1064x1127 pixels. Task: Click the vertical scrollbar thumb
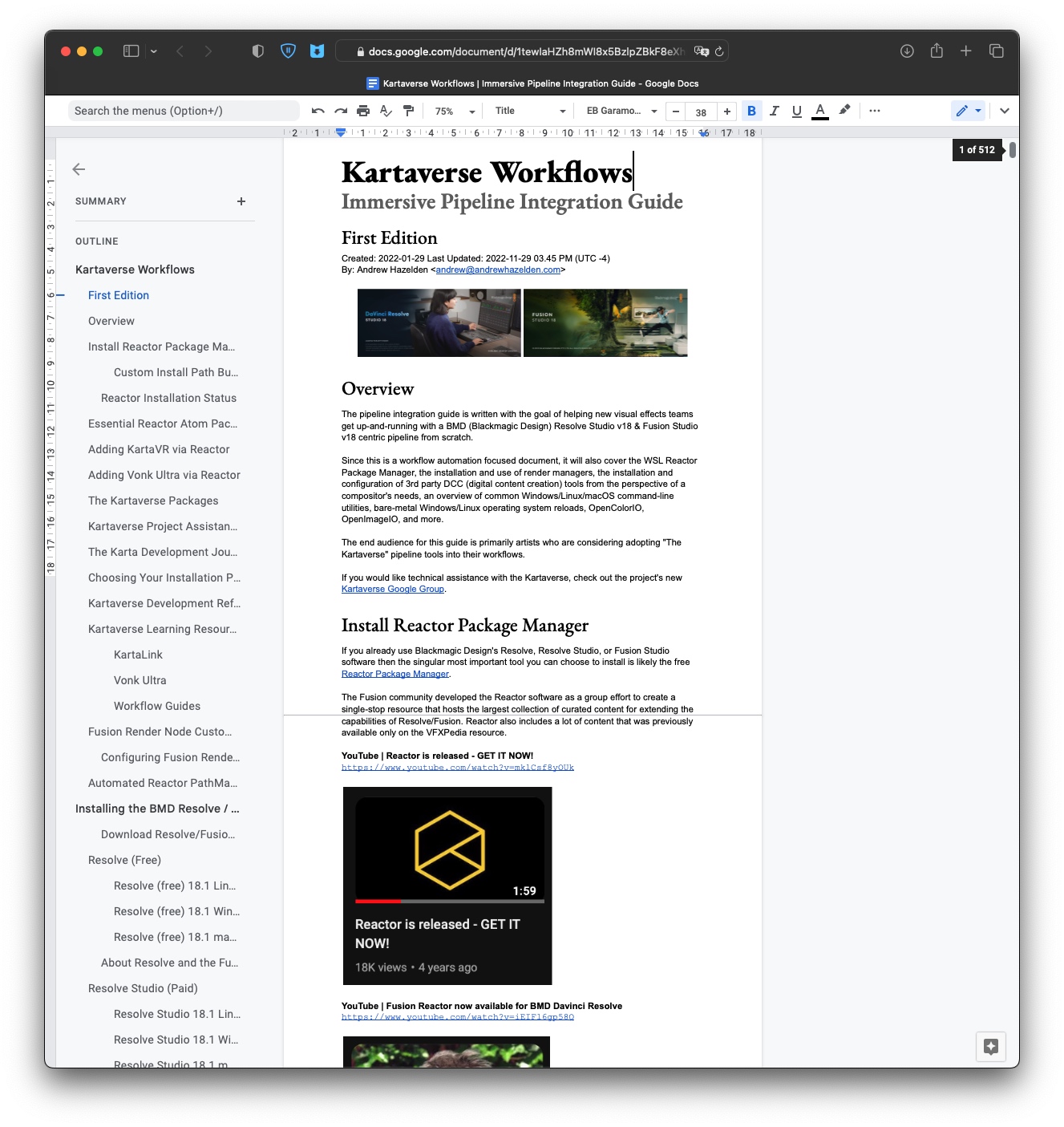1013,150
